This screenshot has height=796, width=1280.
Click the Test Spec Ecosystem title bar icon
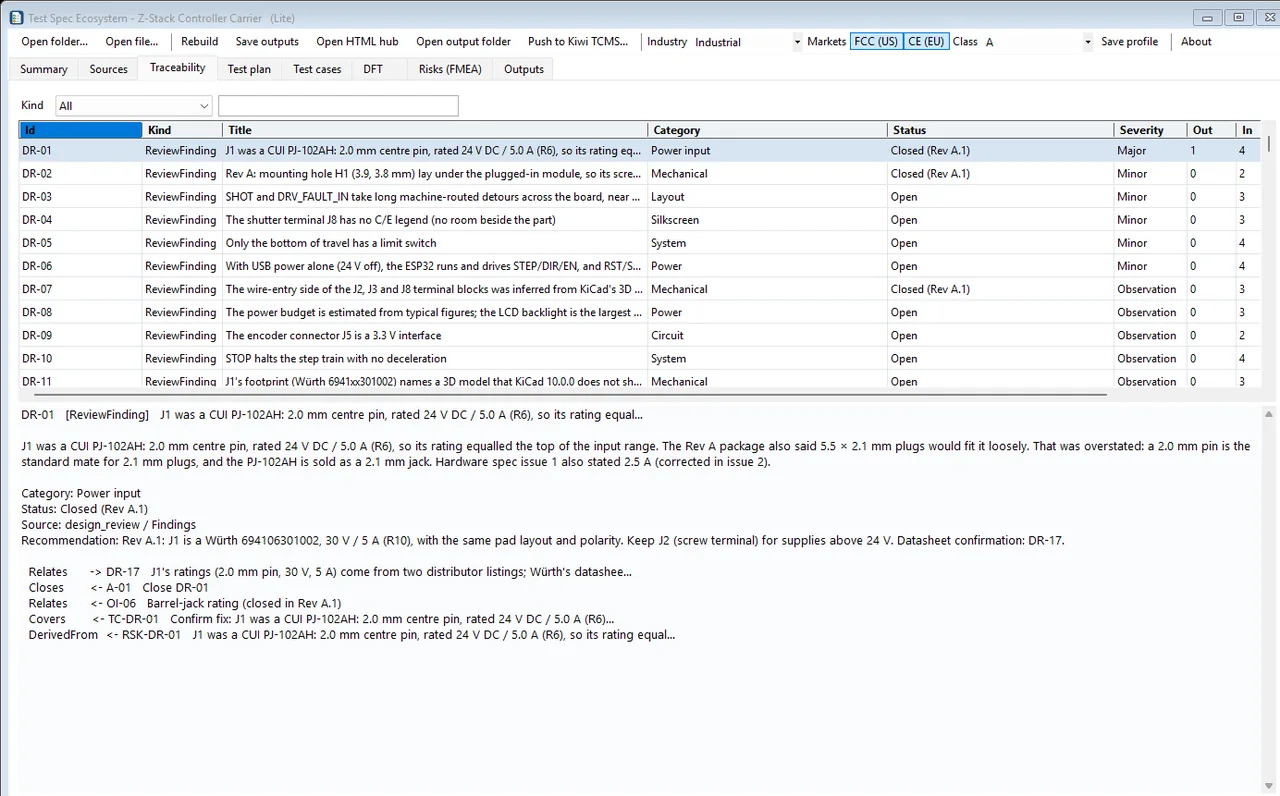16,18
